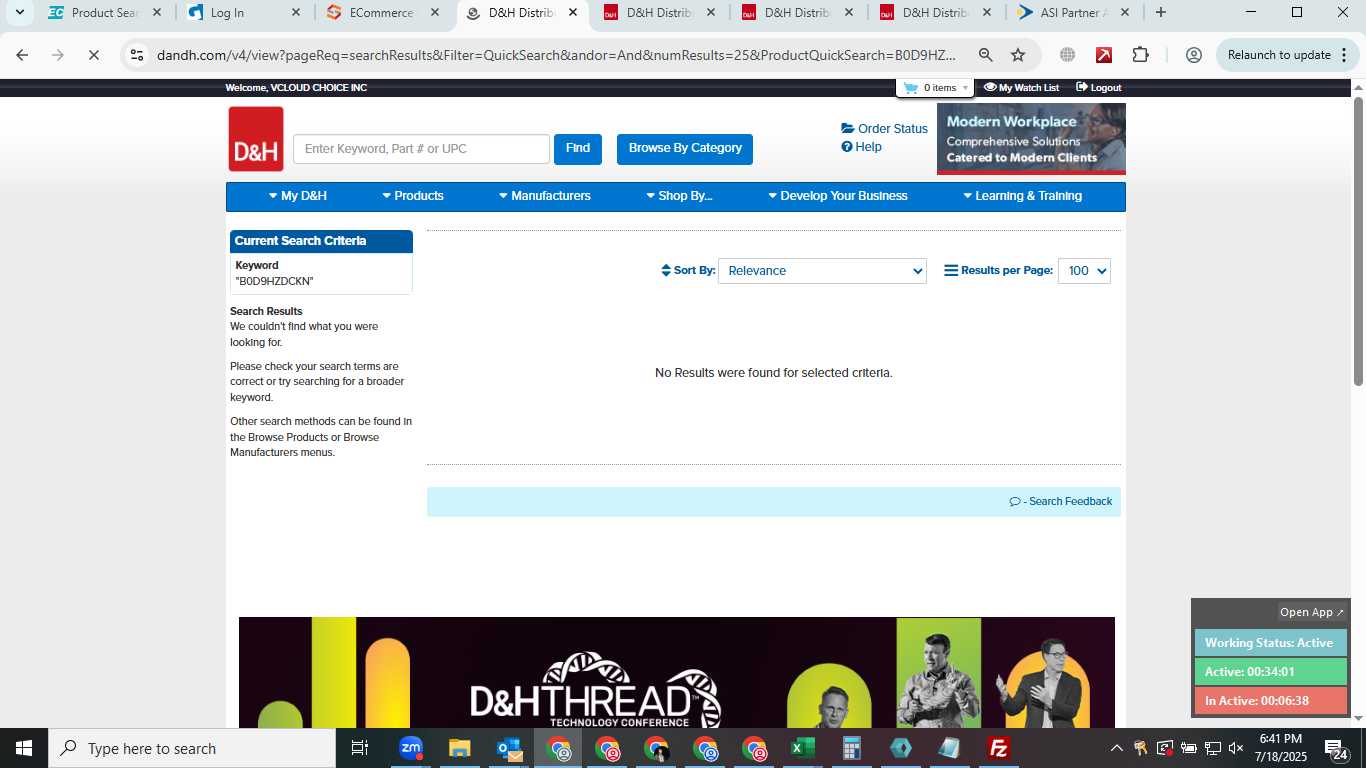Expand the Learning & Training menu
The height and width of the screenshot is (768, 1366).
[x=1022, y=196]
